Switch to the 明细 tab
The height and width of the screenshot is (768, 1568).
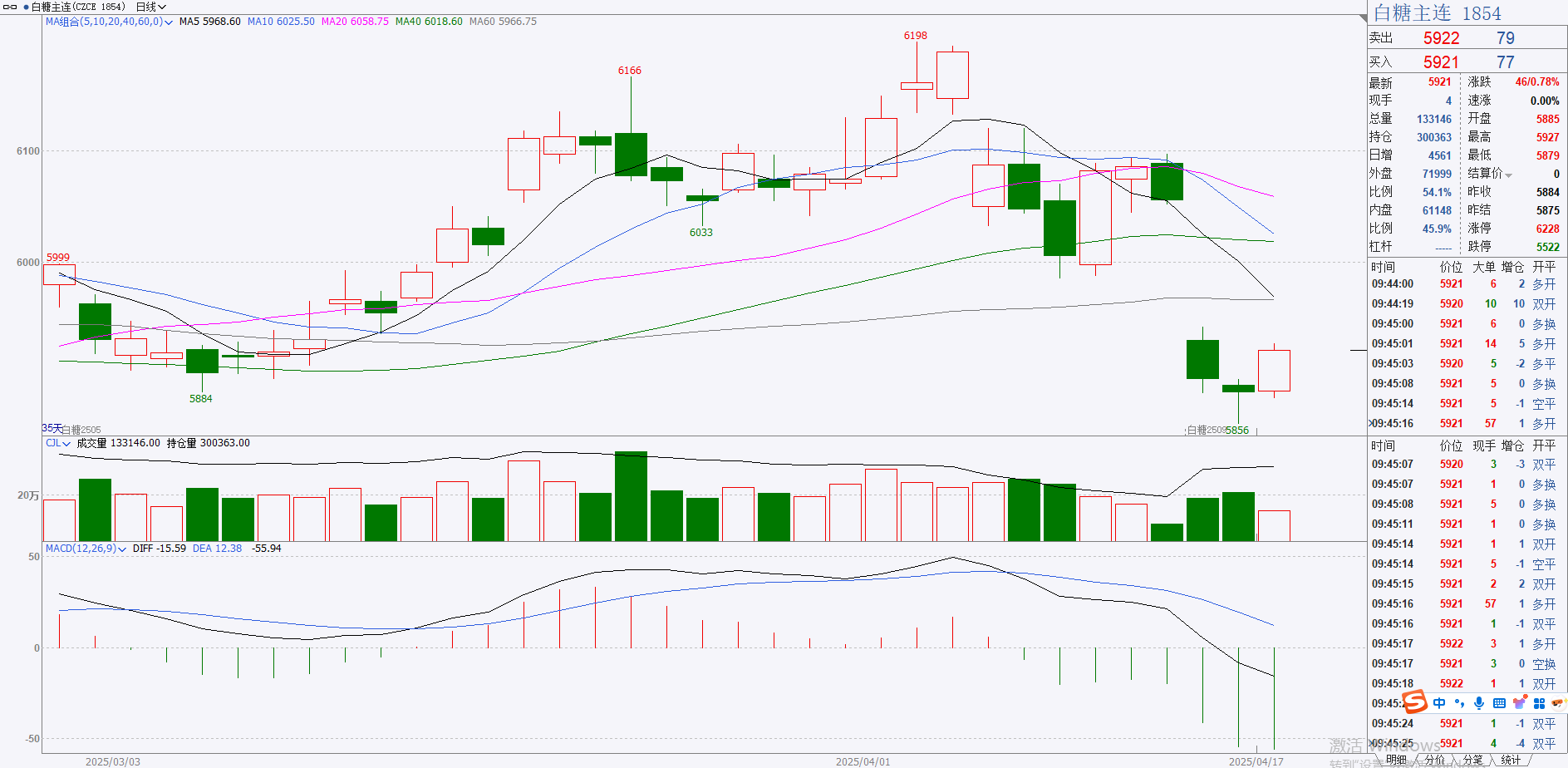click(1397, 760)
